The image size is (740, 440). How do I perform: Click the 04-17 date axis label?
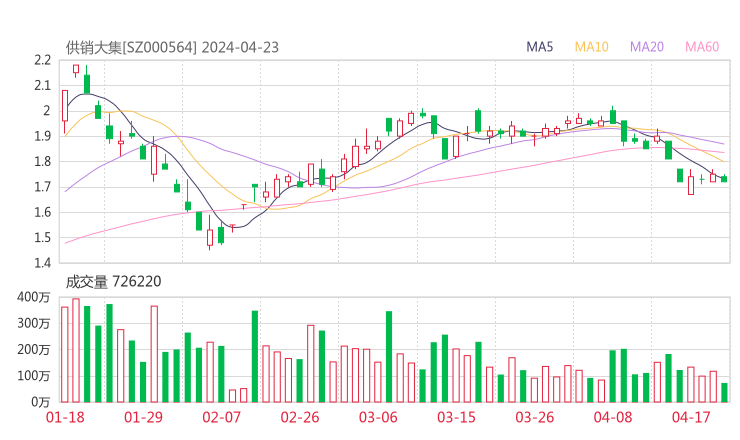(x=691, y=417)
